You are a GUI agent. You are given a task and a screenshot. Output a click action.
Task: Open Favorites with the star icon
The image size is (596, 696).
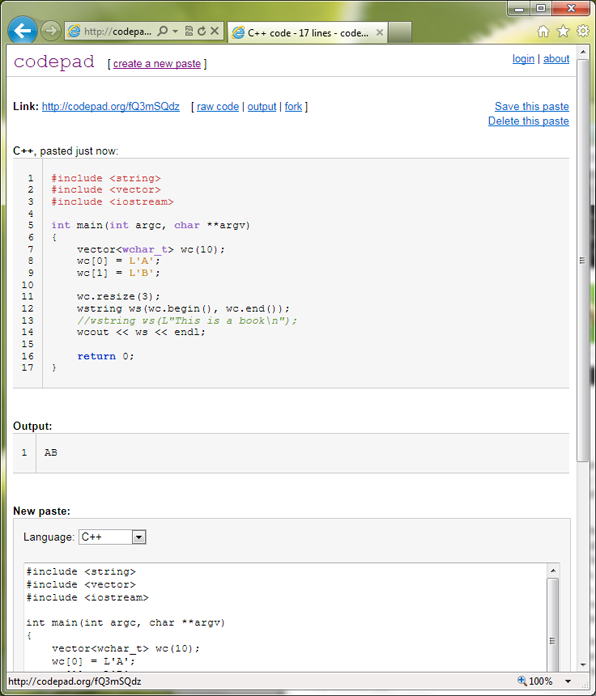pos(563,31)
